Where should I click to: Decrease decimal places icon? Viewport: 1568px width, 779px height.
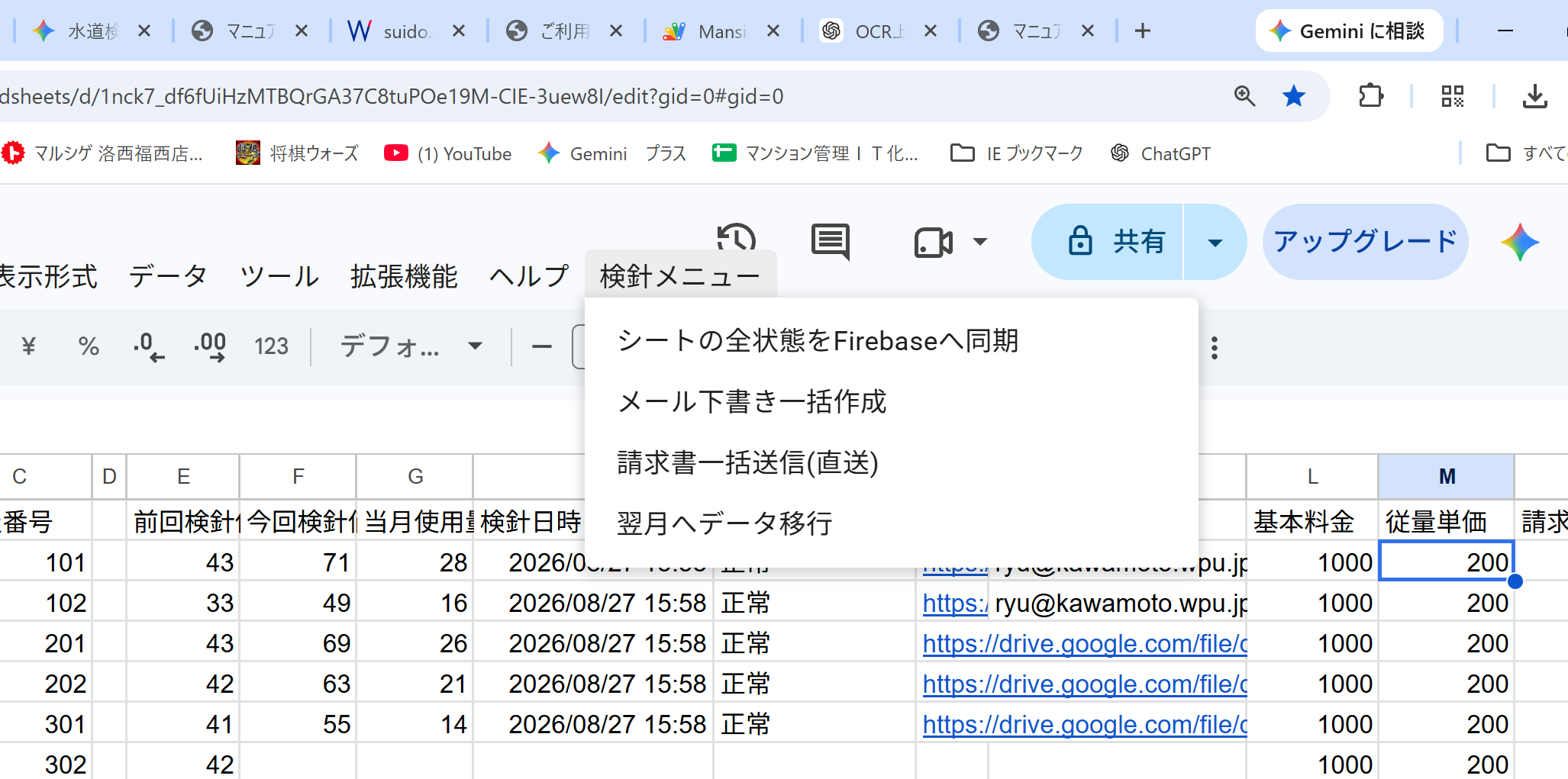pyautogui.click(x=148, y=346)
